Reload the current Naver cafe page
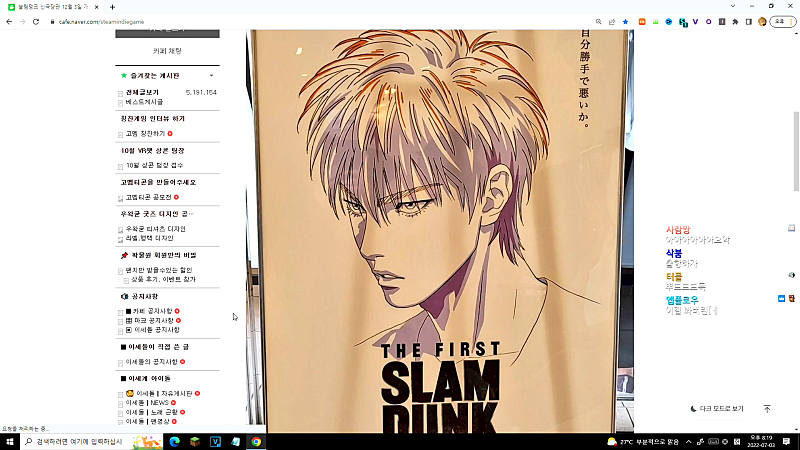The image size is (800, 450). pyautogui.click(x=36, y=22)
